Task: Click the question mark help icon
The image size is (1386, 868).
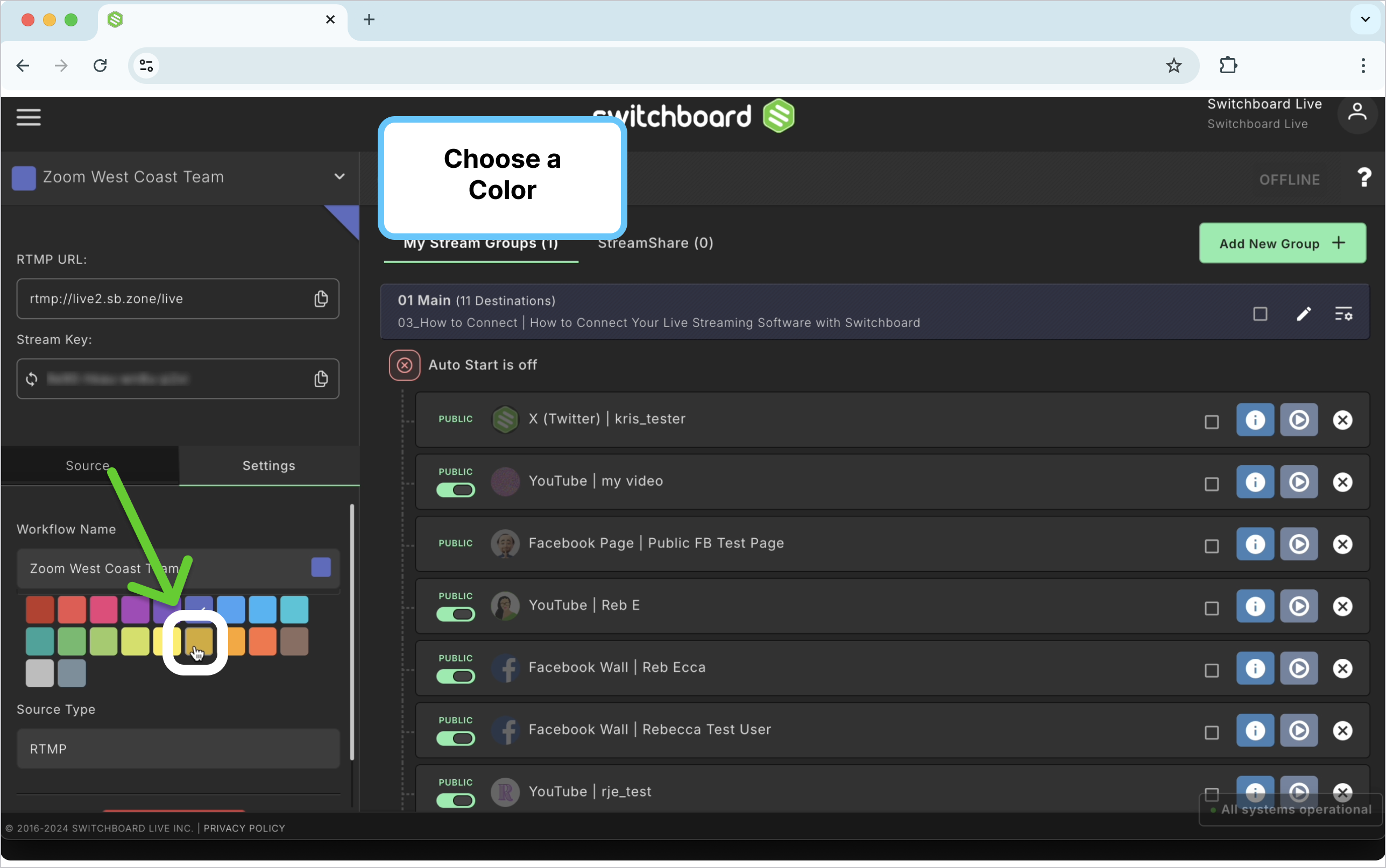Action: pos(1364,178)
